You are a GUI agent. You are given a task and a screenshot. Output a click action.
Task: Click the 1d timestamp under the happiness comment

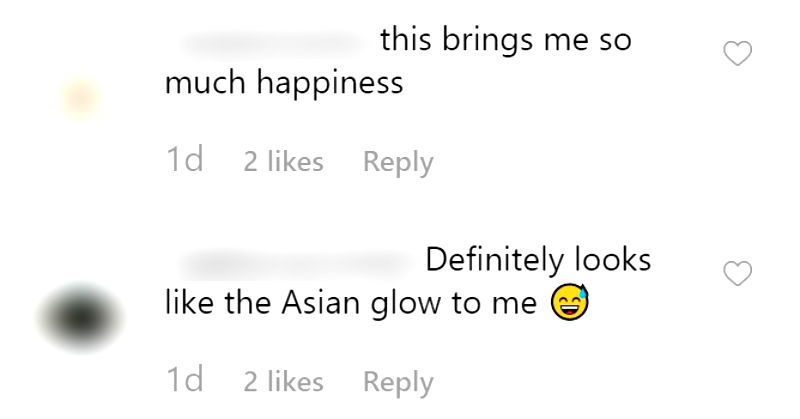coord(184,161)
